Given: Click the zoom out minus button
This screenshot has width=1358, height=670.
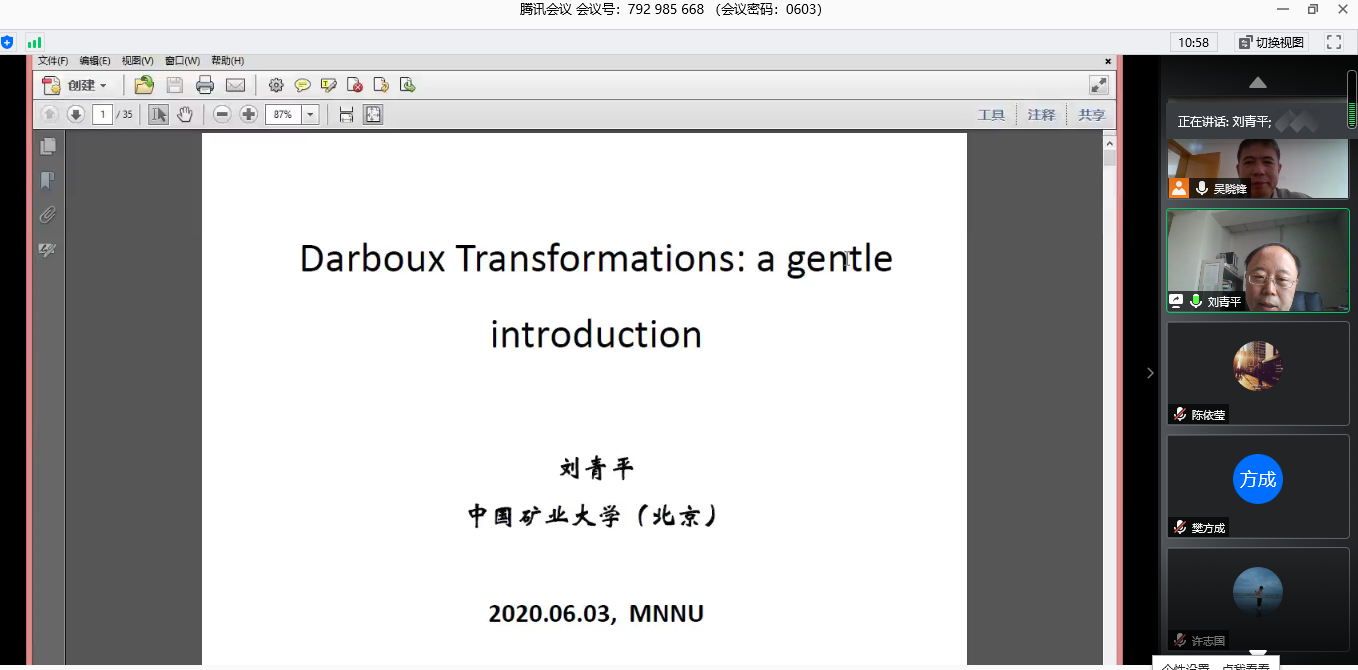Looking at the screenshot, I should click(222, 115).
